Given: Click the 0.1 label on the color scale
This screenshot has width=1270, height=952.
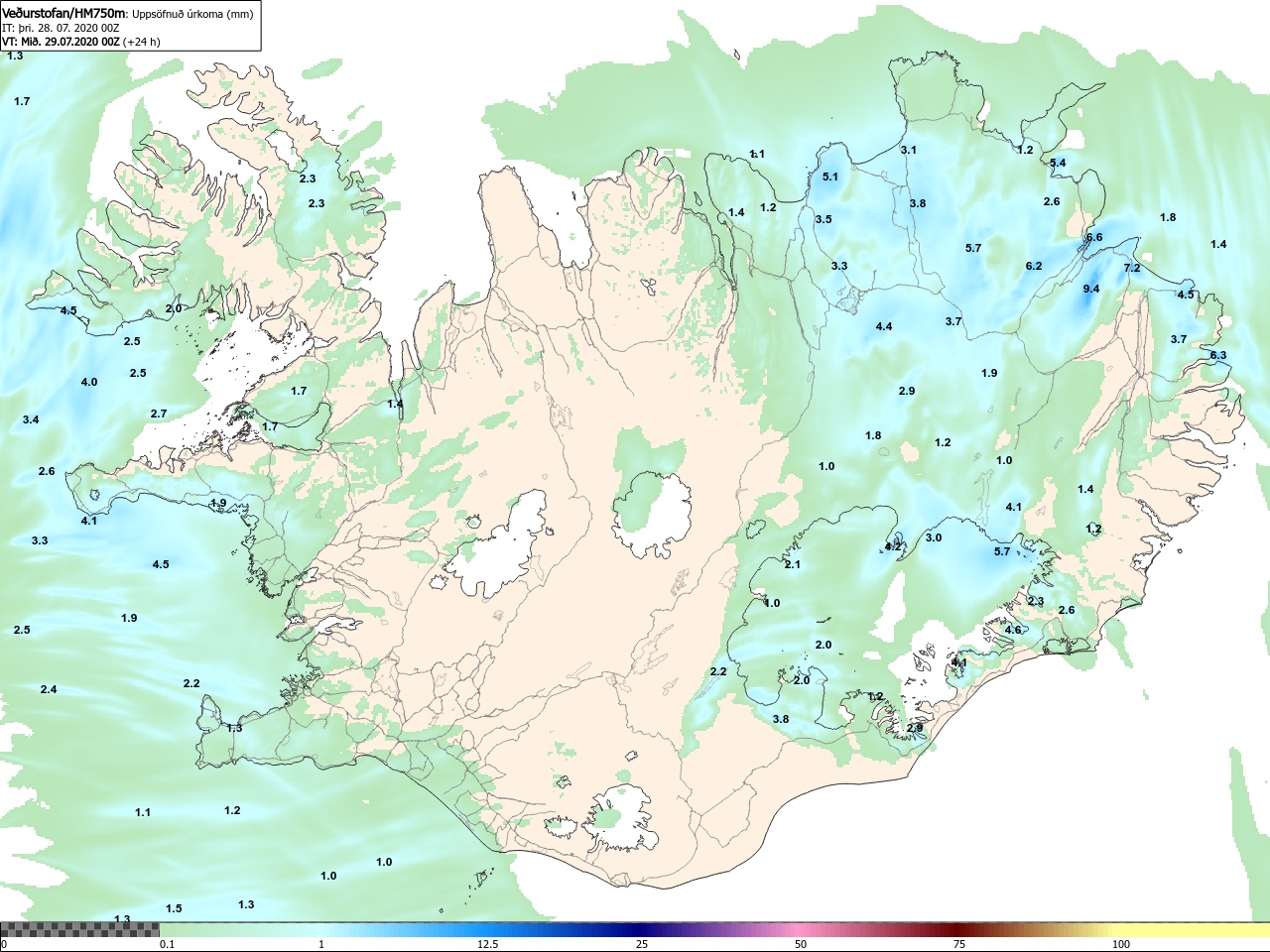Looking at the screenshot, I should pyautogui.click(x=168, y=944).
